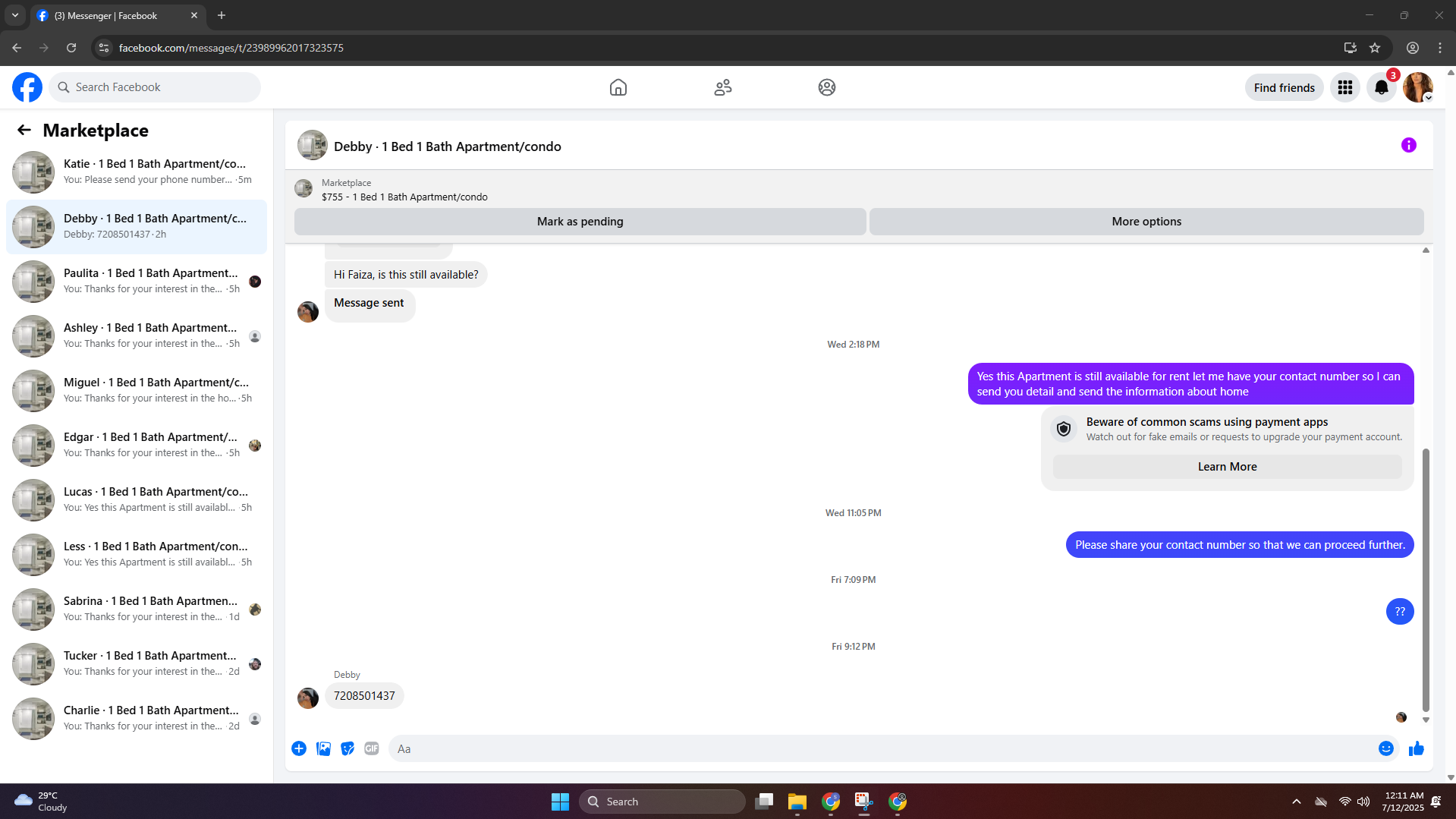
Task: Click Learn More about payment scams
Action: pyautogui.click(x=1228, y=467)
